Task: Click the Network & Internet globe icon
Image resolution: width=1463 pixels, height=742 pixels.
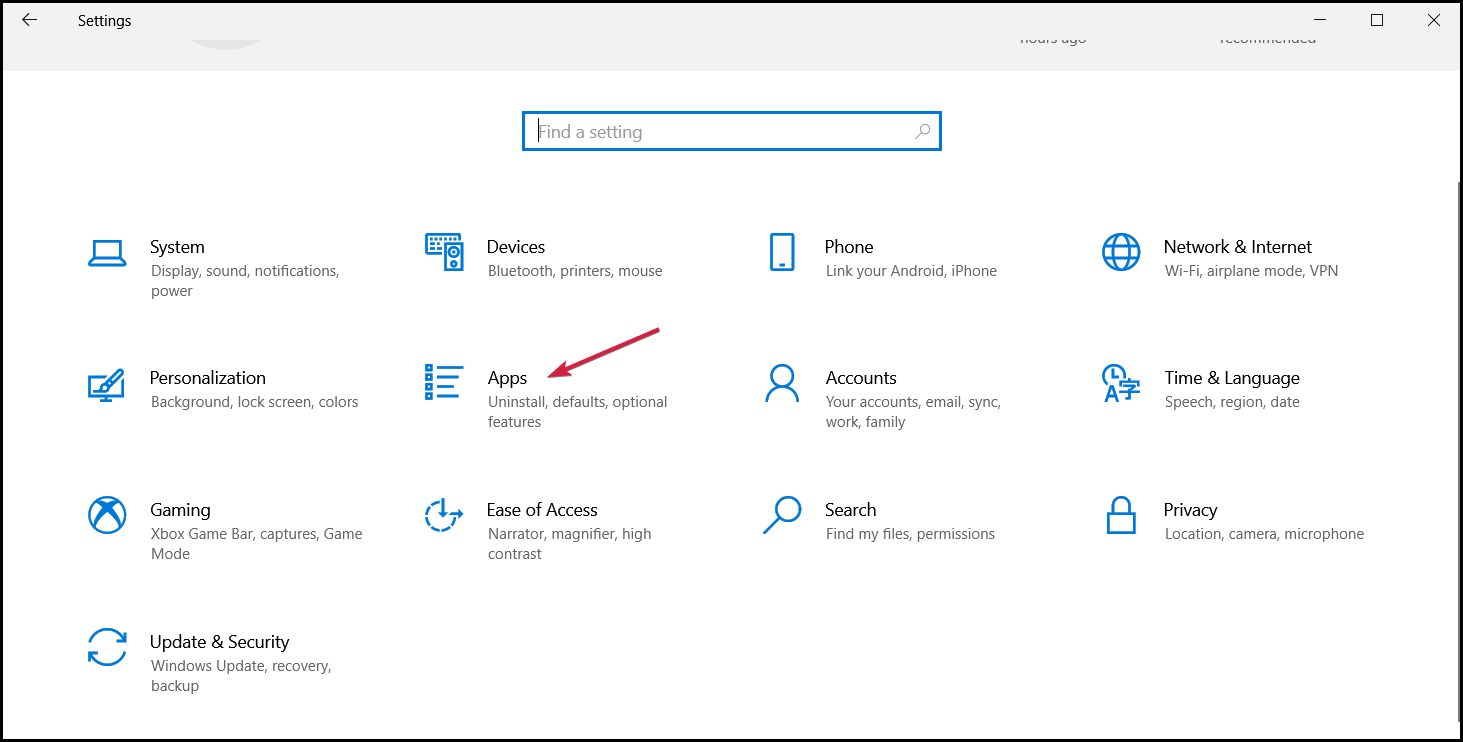Action: point(1121,253)
